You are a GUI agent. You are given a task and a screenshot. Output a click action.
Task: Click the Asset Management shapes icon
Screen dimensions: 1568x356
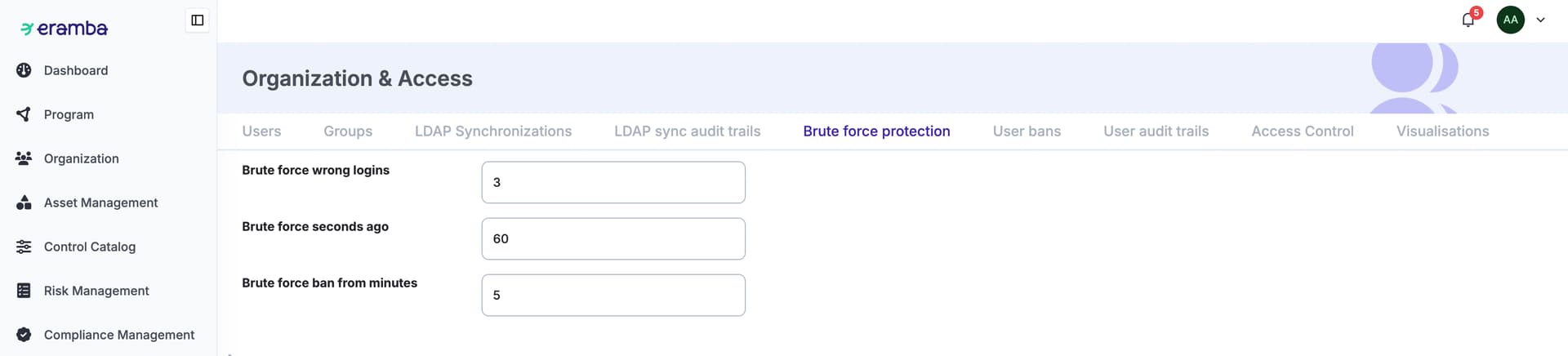coord(24,202)
